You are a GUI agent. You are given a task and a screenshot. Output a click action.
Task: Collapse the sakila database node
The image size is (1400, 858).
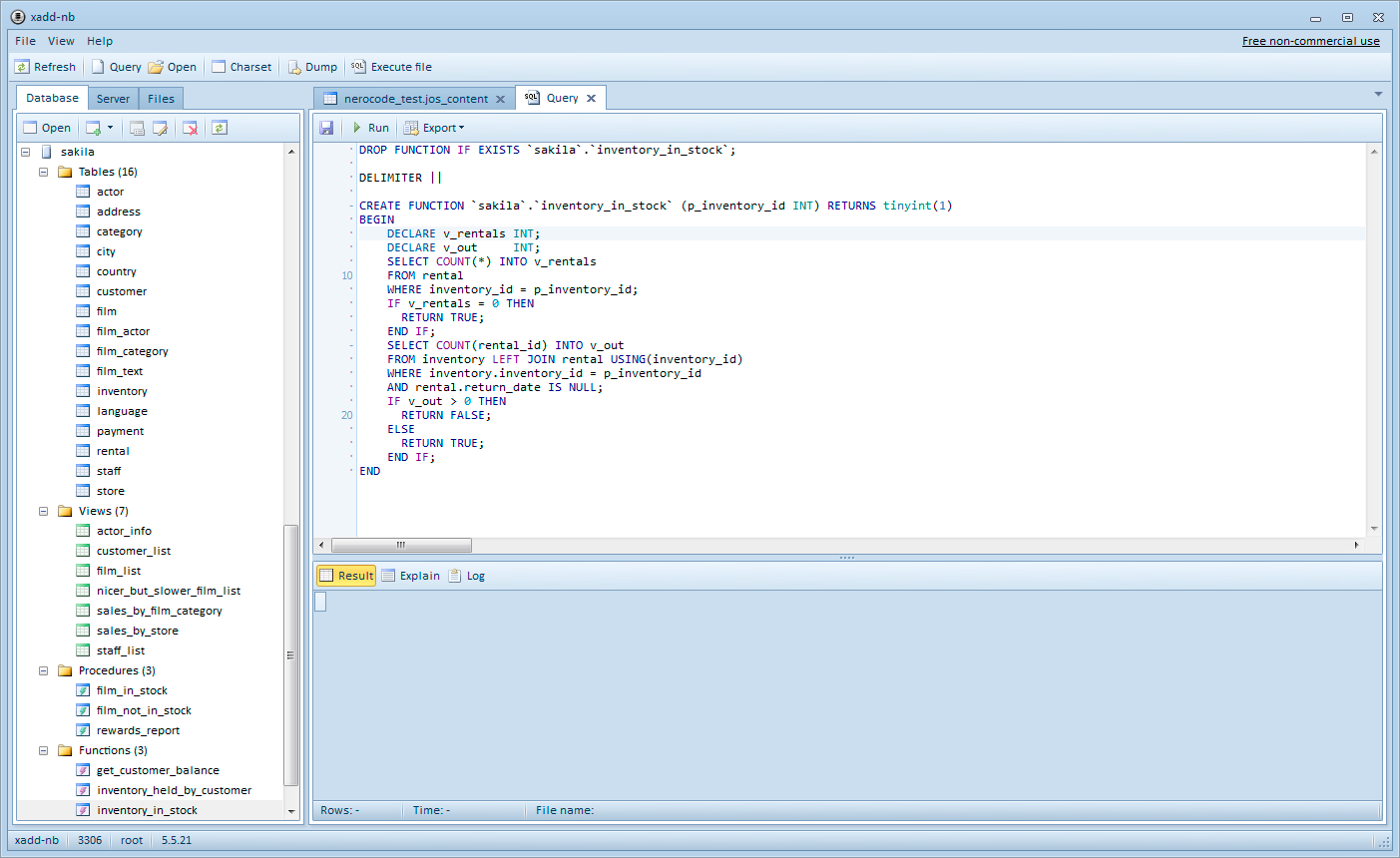[26, 152]
